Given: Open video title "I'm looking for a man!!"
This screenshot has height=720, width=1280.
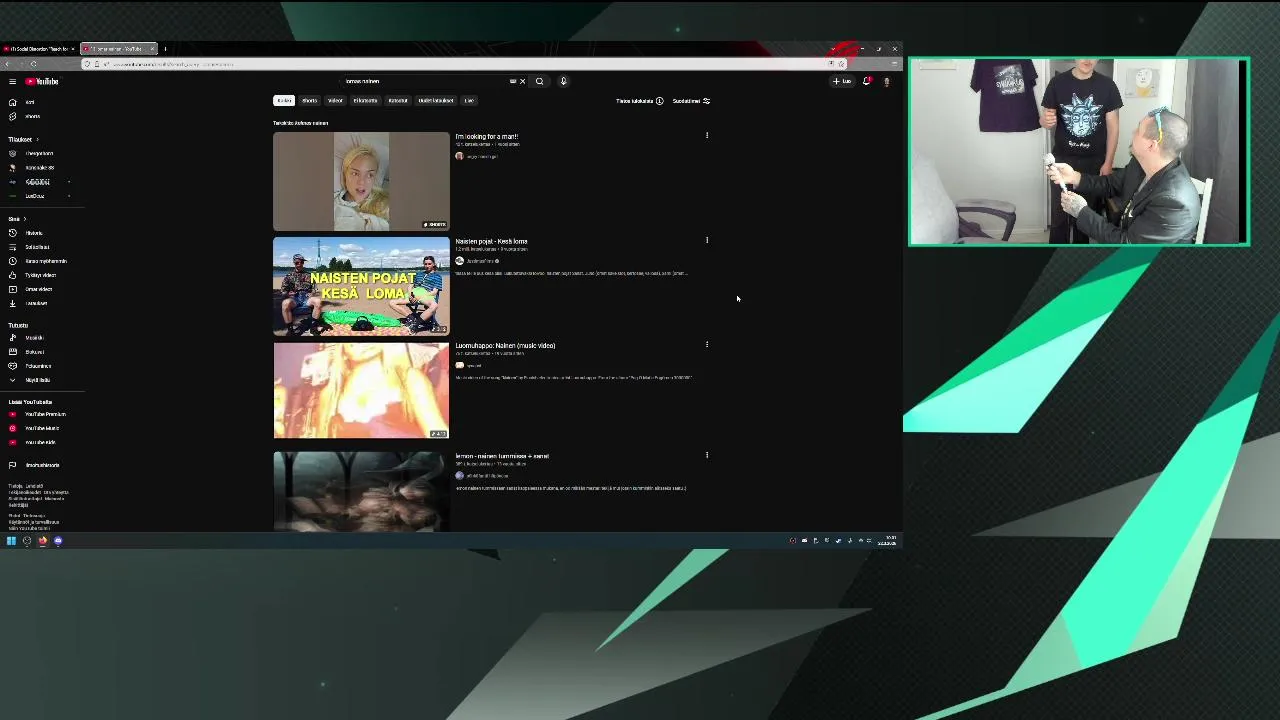Looking at the screenshot, I should click(486, 136).
